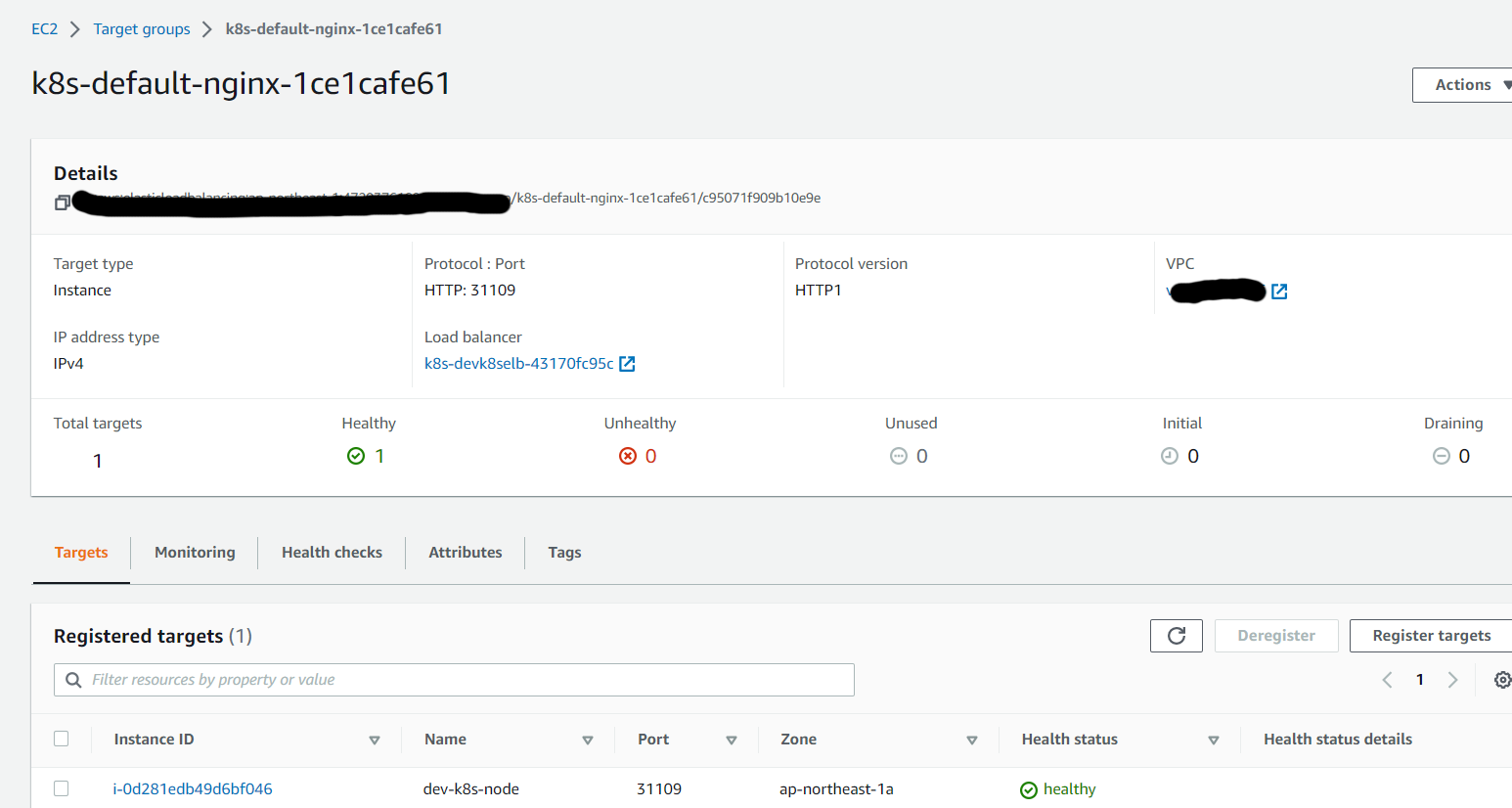Screen dimensions: 1512x808
Task: Focus the filter resources search field
Action: (460, 680)
